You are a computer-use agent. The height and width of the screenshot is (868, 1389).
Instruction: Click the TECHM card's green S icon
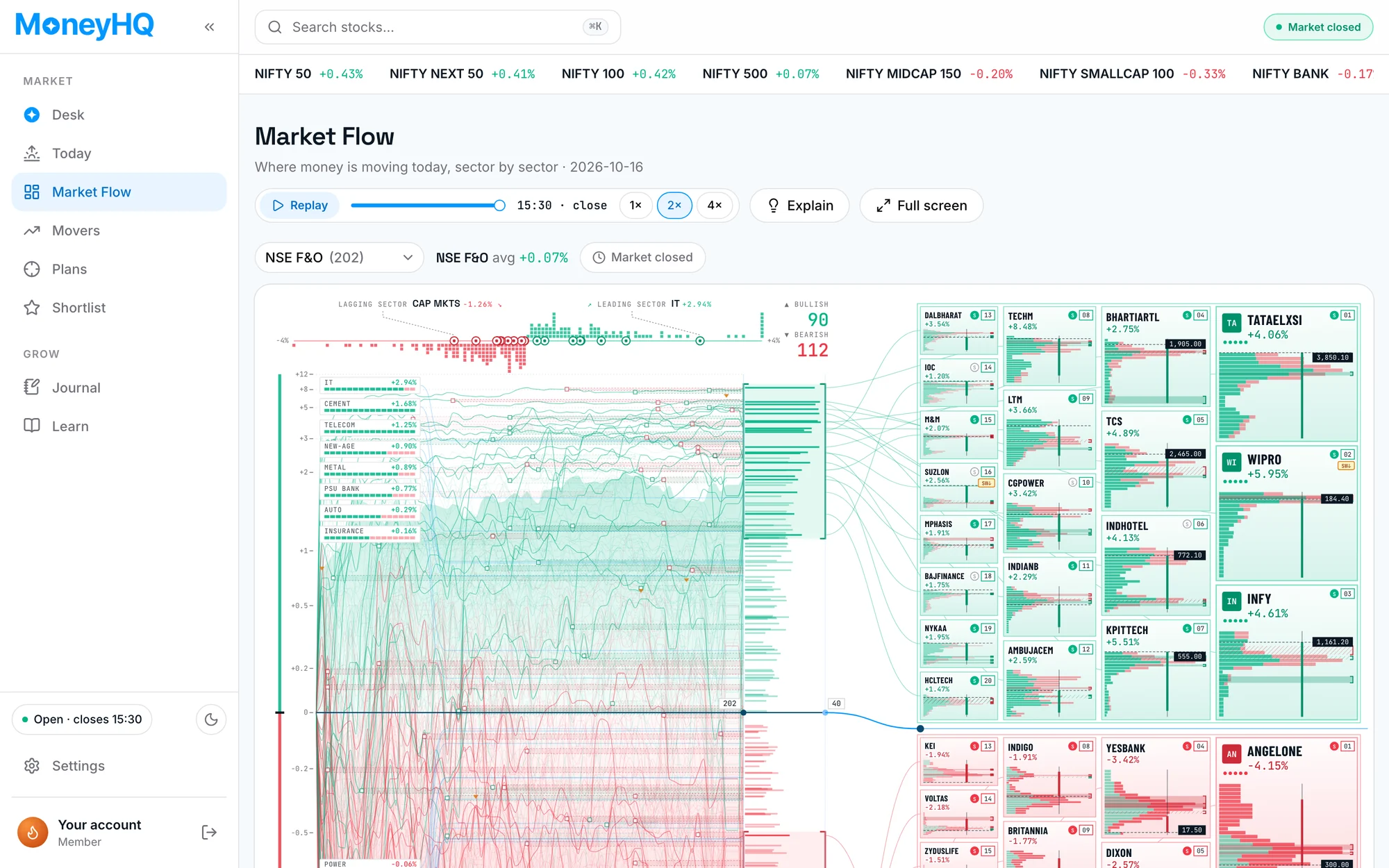click(x=1072, y=315)
